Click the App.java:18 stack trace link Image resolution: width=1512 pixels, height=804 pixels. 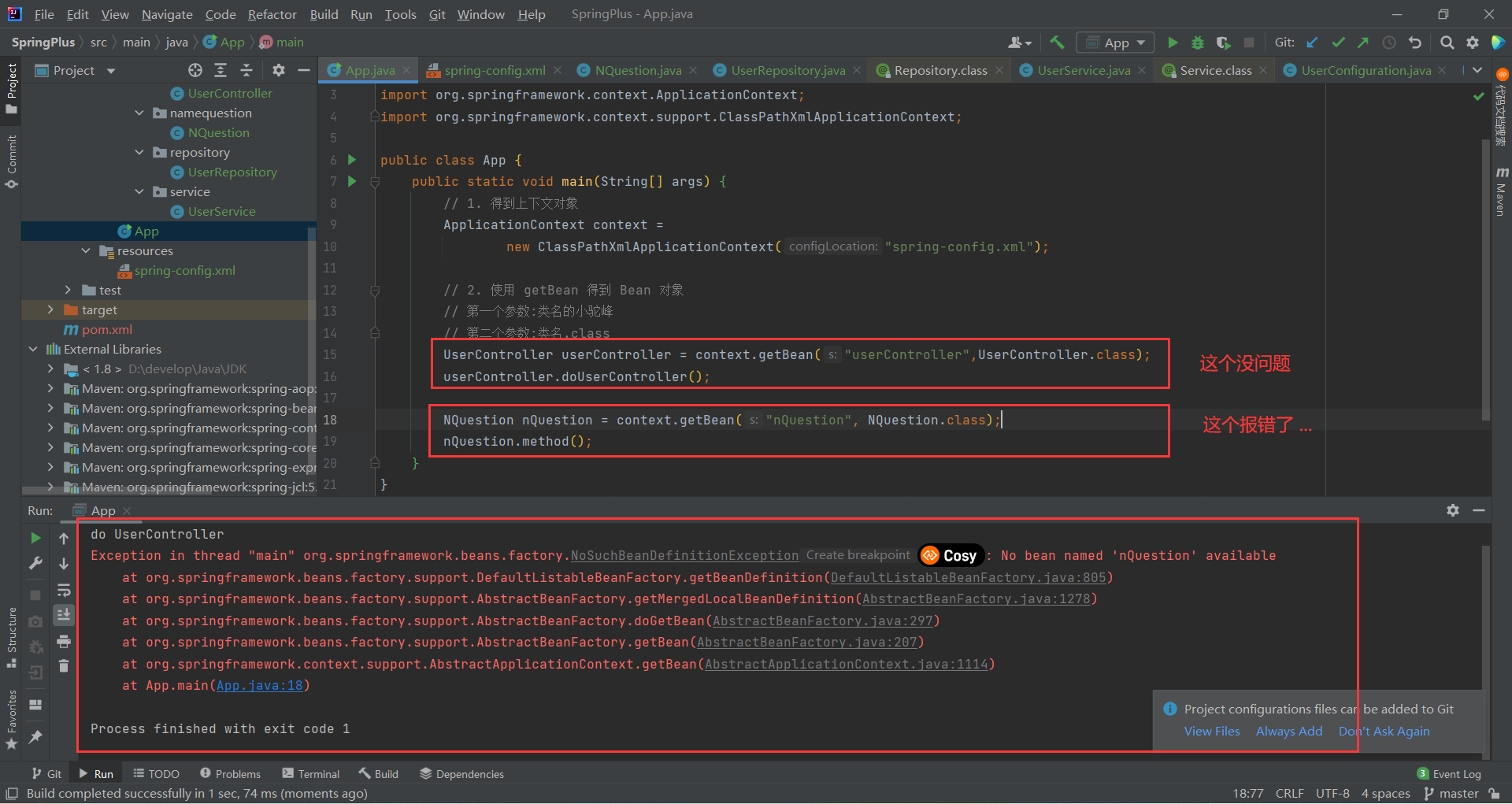259,685
